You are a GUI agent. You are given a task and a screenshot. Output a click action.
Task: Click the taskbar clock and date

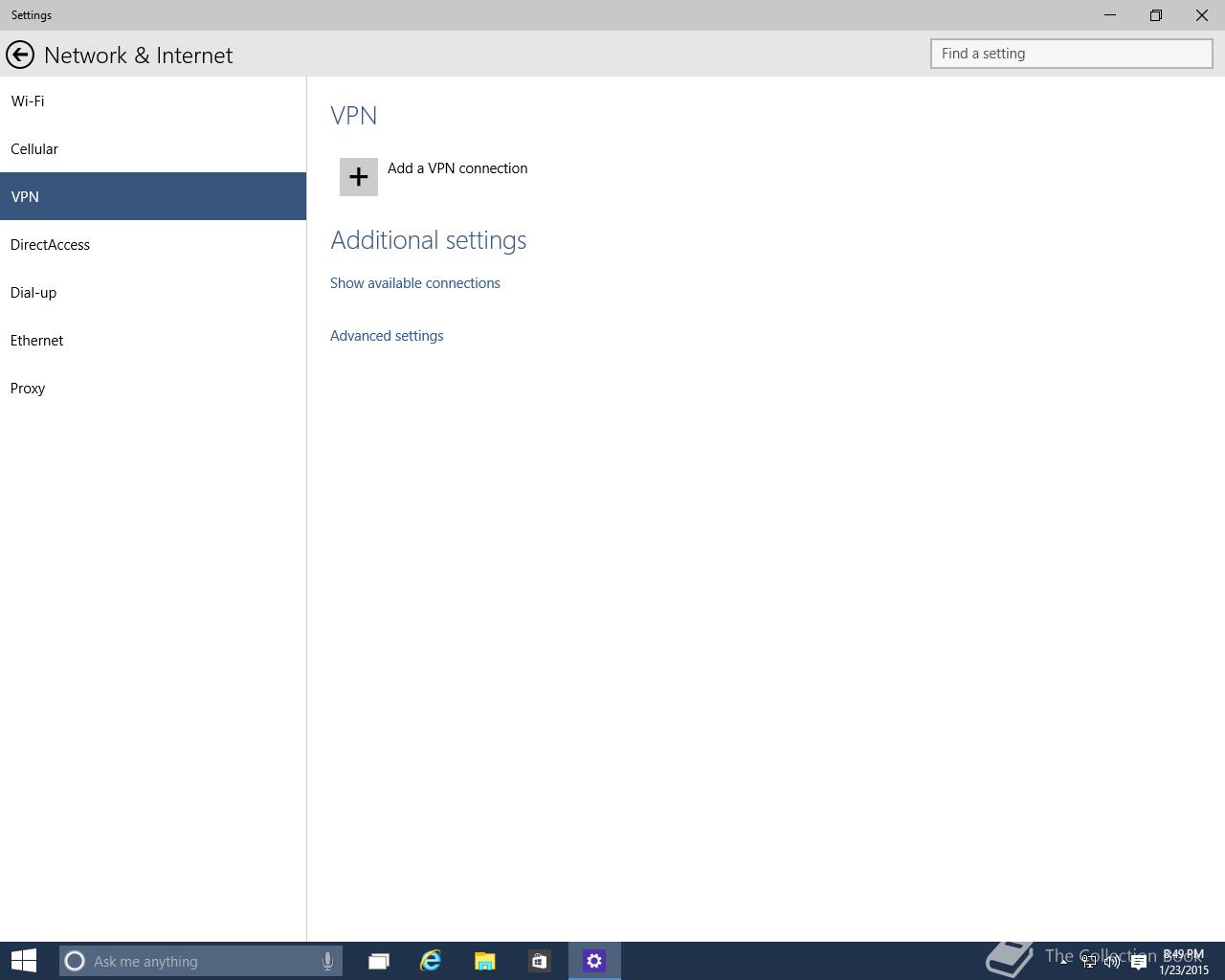tap(1184, 962)
